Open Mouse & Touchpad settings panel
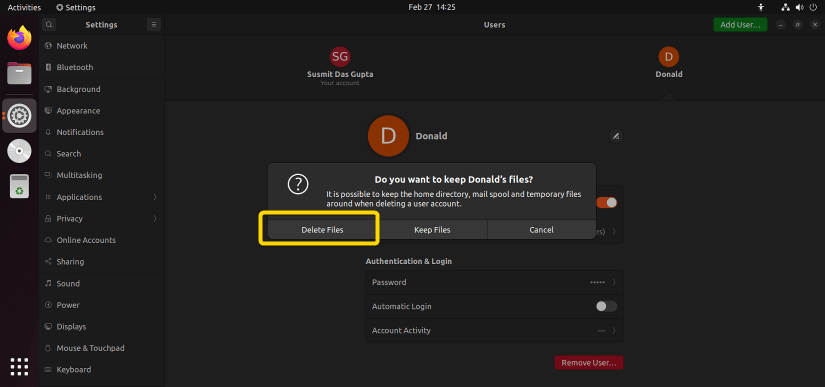Viewport: 825px width, 387px height. tap(102, 348)
